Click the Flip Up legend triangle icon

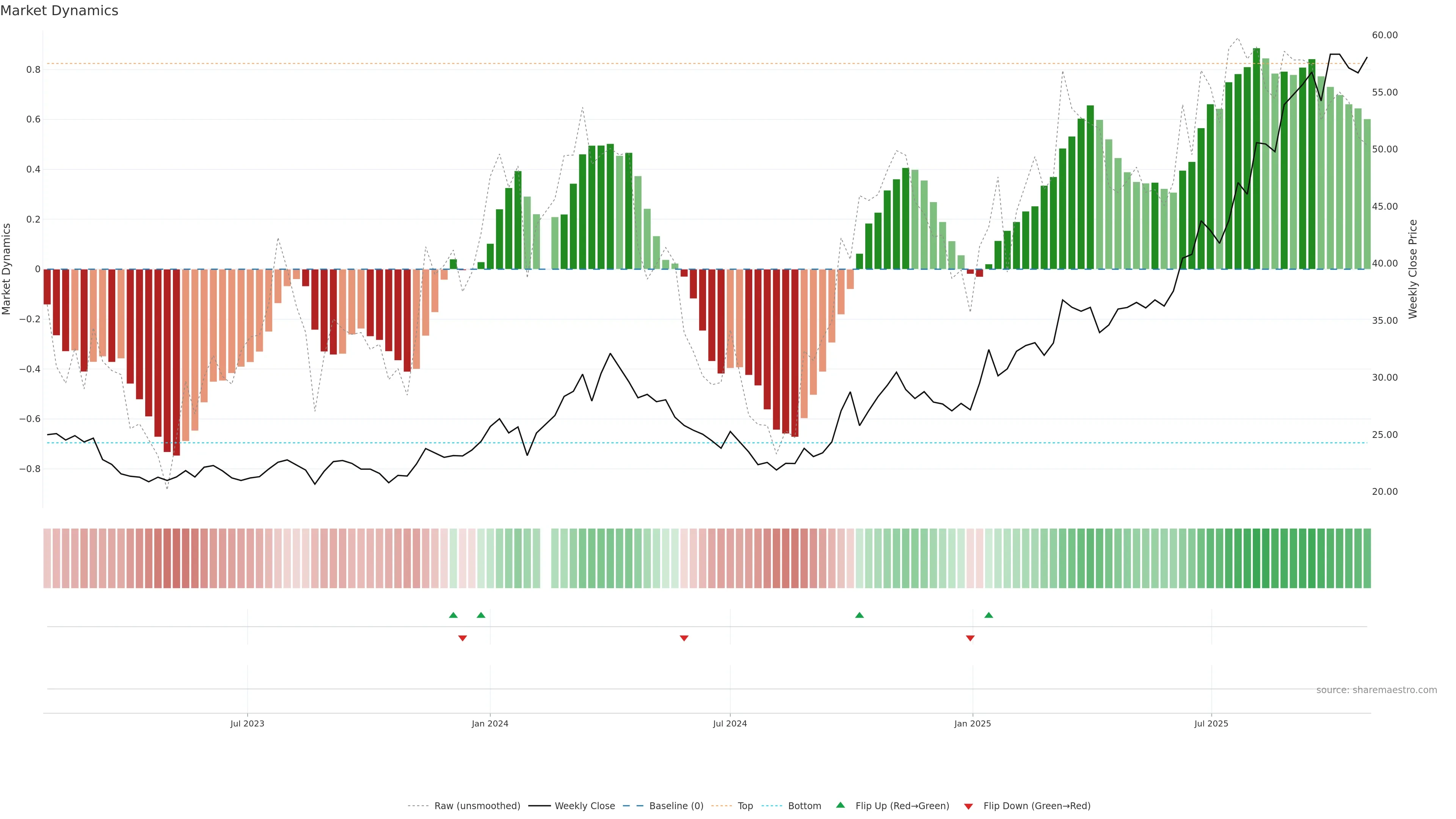point(840,805)
